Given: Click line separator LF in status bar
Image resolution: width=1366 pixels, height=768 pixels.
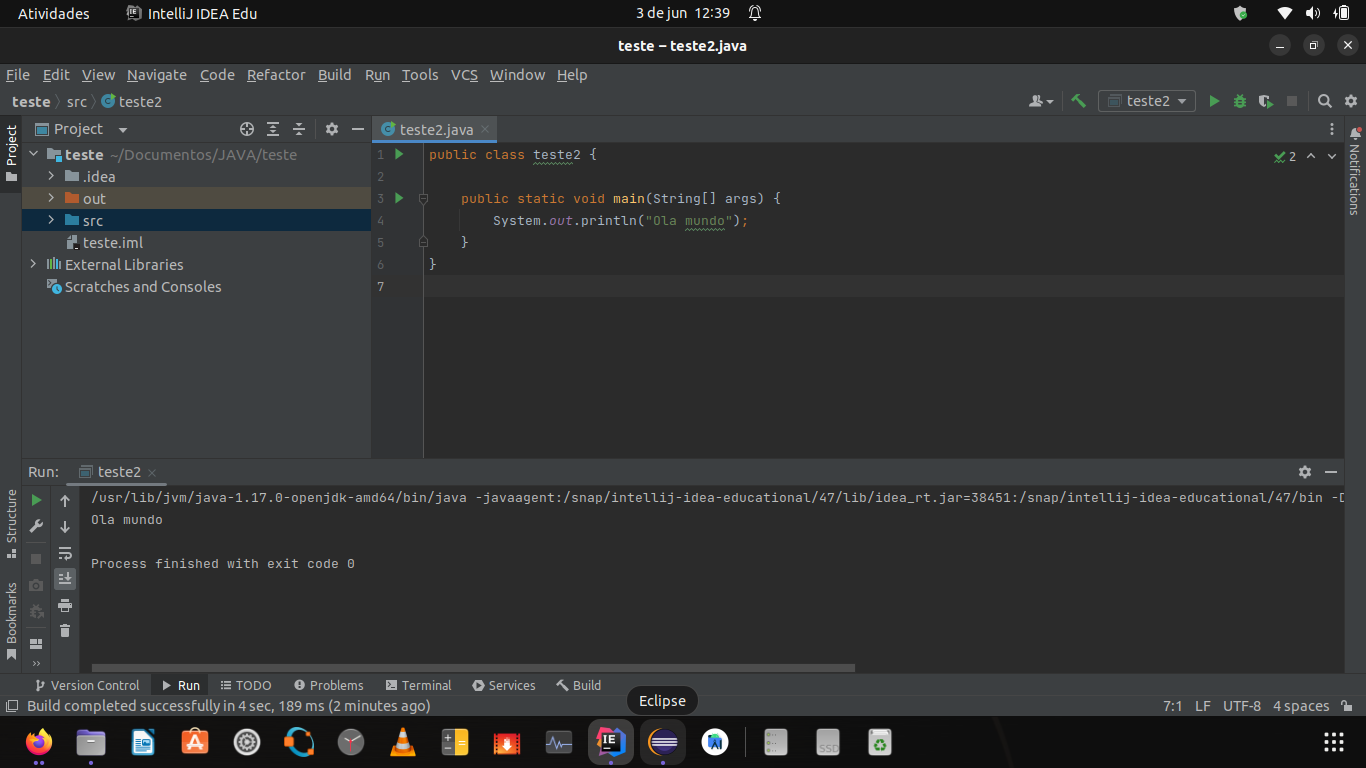Looking at the screenshot, I should coord(1203,706).
